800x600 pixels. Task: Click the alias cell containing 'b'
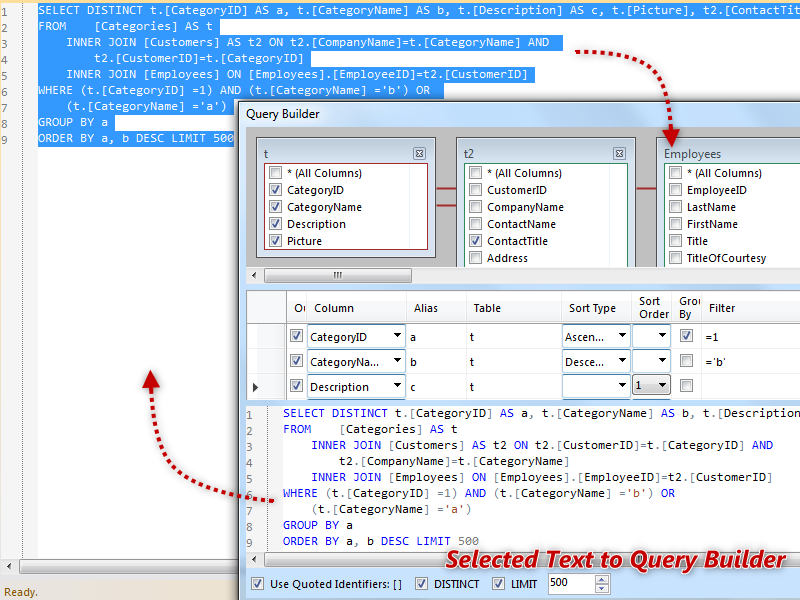coord(436,362)
